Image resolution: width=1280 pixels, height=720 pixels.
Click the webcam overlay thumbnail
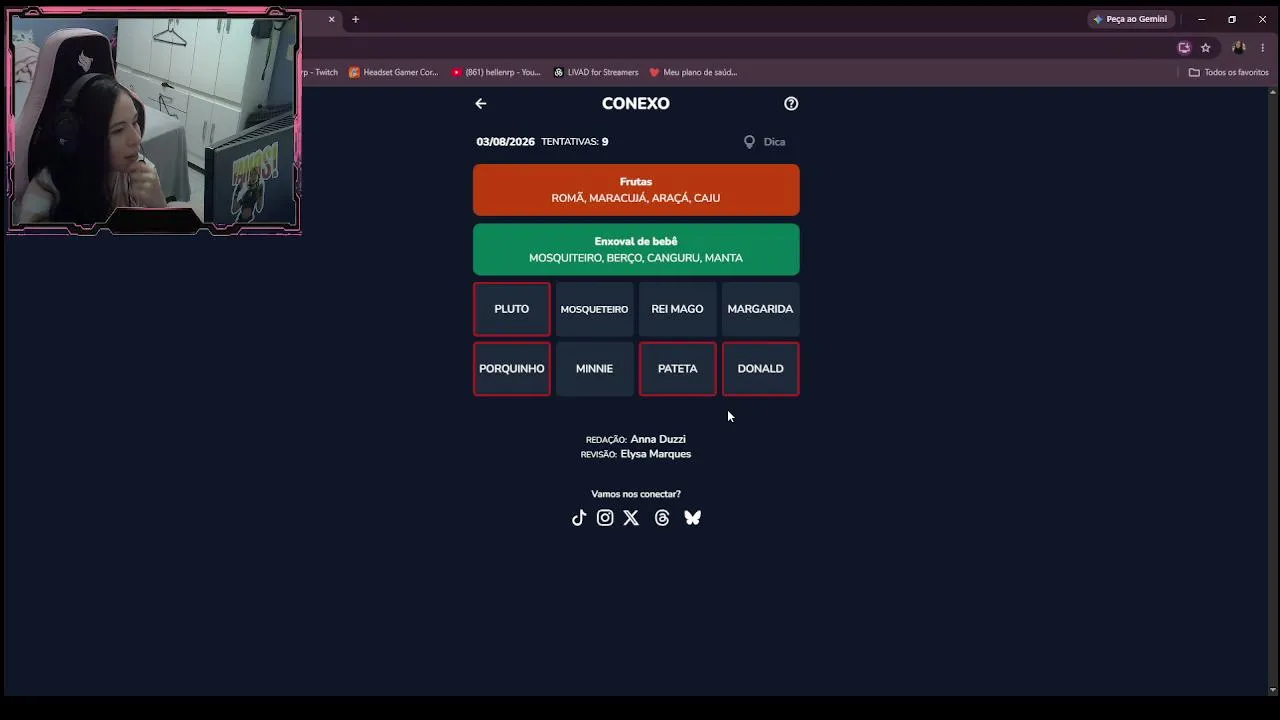tap(154, 122)
